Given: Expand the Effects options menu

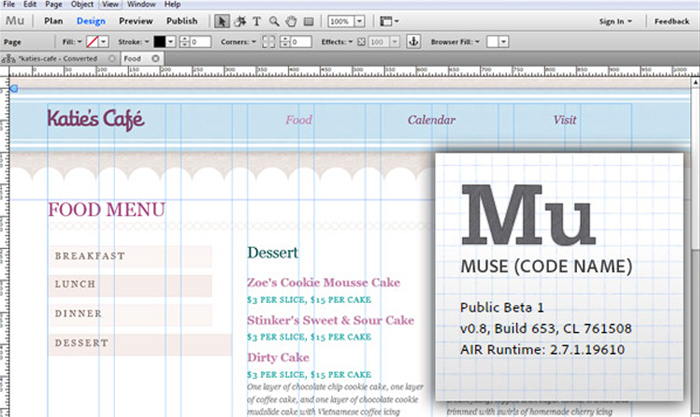Looking at the screenshot, I should [x=337, y=42].
